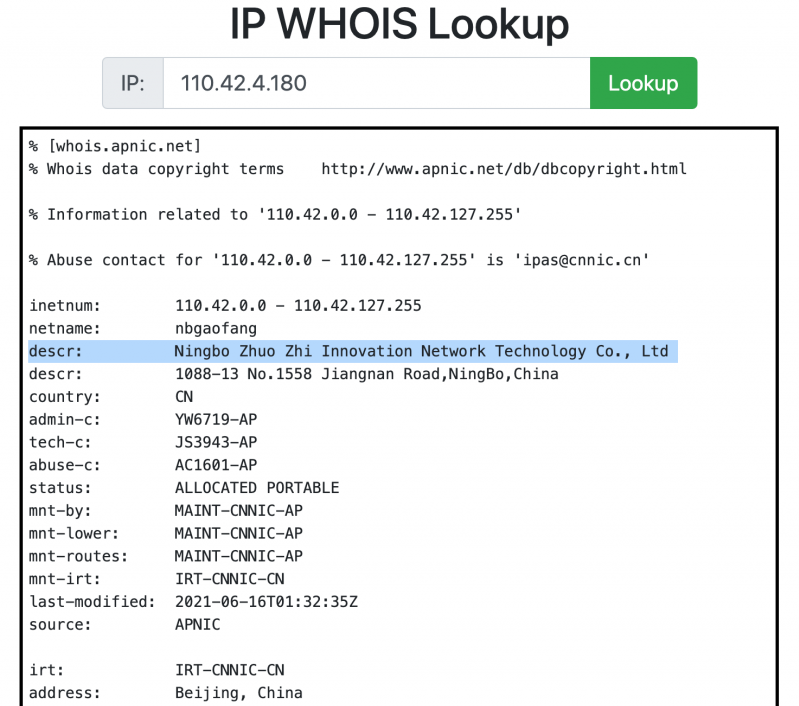Image resolution: width=799 pixels, height=706 pixels.
Task: Click the last-modified timestamp 2021-06-16T01:32:35Z
Action: coord(266,602)
